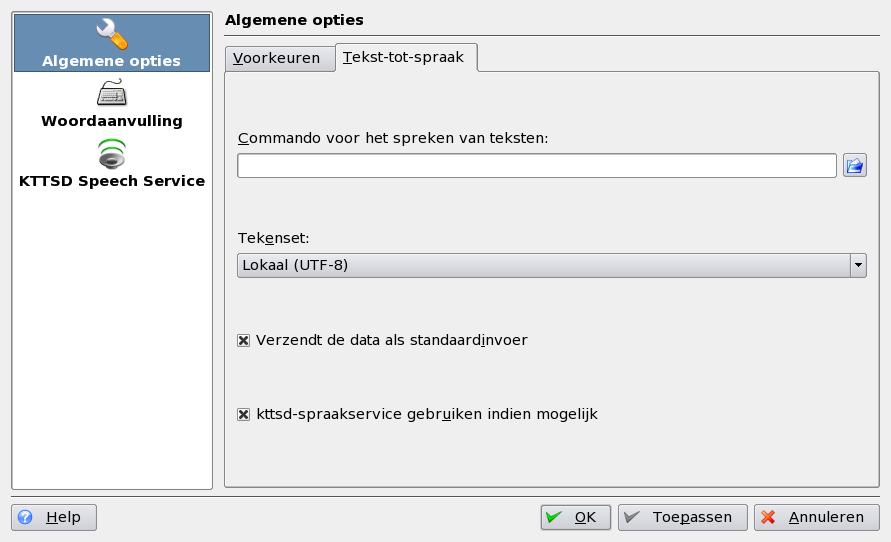The height and width of the screenshot is (542, 891).
Task: Click the gray checkmark icon on Toepassen
Action: click(x=632, y=517)
